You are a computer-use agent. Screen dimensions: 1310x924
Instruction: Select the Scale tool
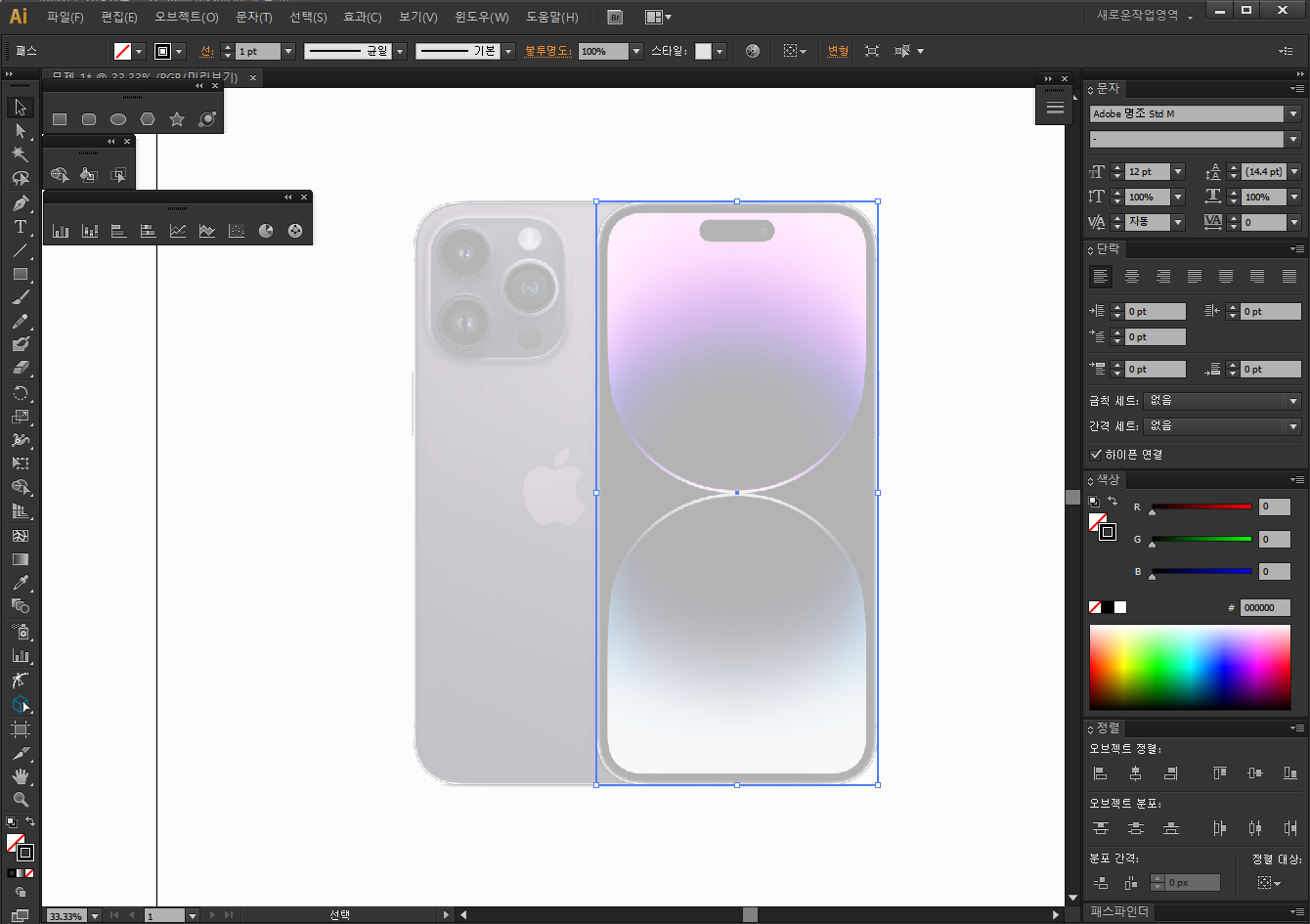tap(21, 417)
